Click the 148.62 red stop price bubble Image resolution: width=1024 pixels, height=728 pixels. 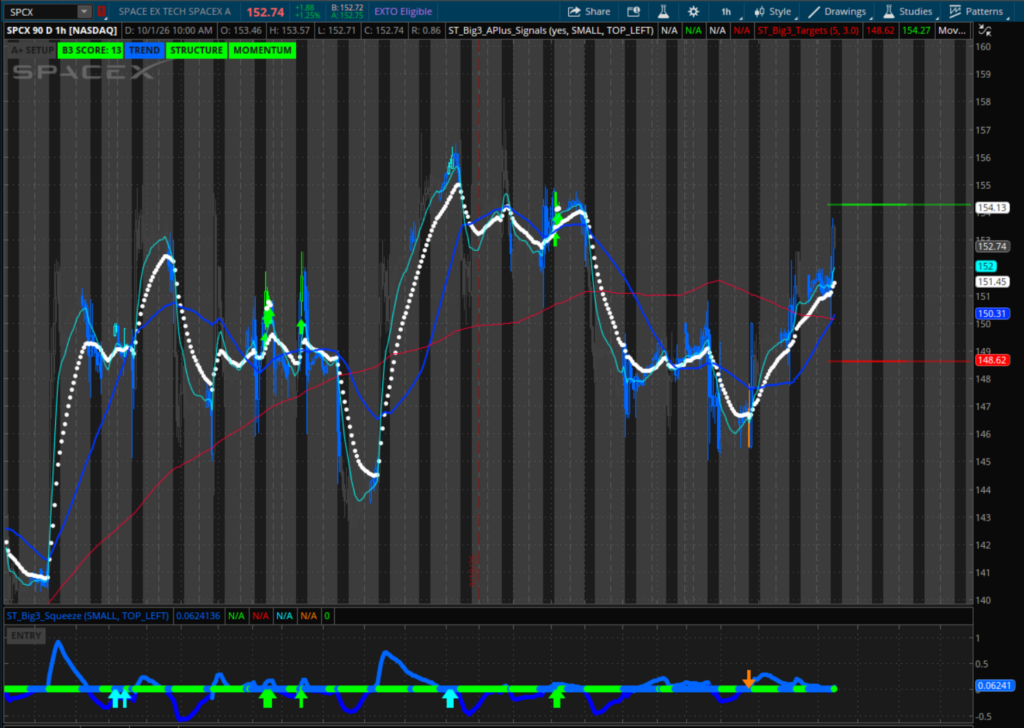tap(992, 360)
